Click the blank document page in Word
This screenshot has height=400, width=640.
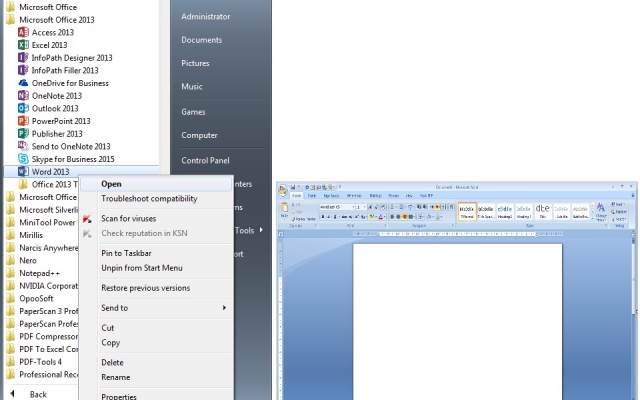(x=458, y=322)
